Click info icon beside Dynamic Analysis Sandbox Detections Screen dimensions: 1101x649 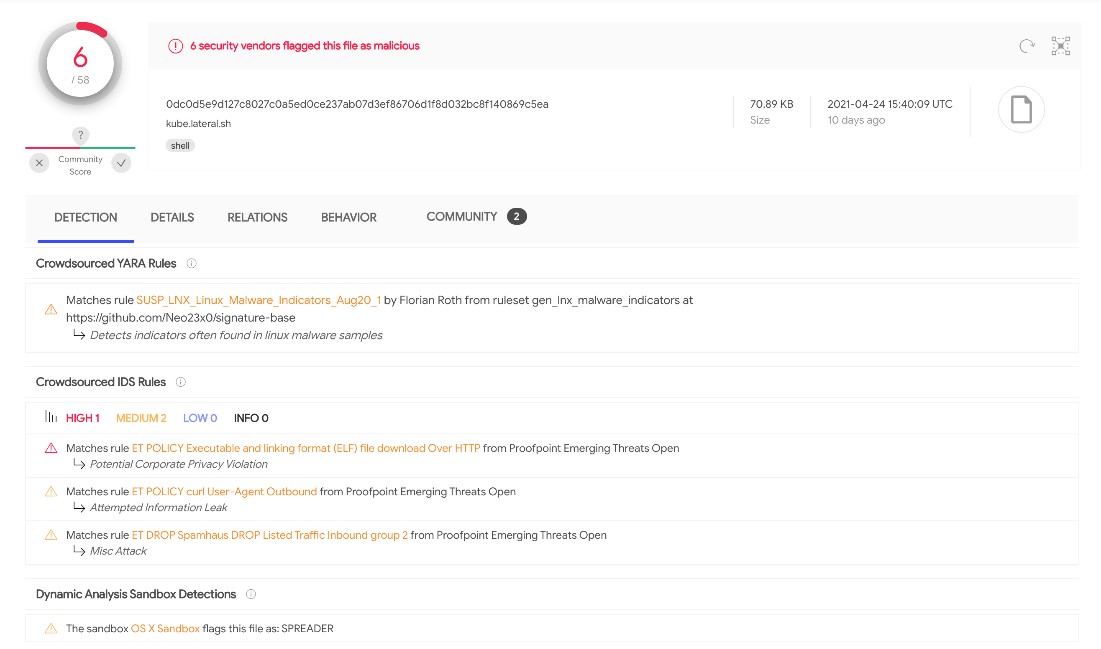(x=251, y=594)
